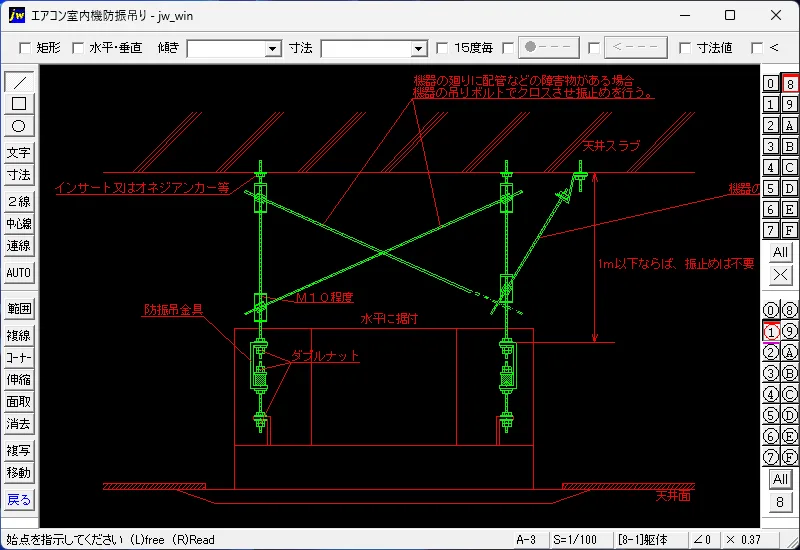Choose the 範囲 range selection tool
Screen dimensions: 800x550
coord(19,309)
